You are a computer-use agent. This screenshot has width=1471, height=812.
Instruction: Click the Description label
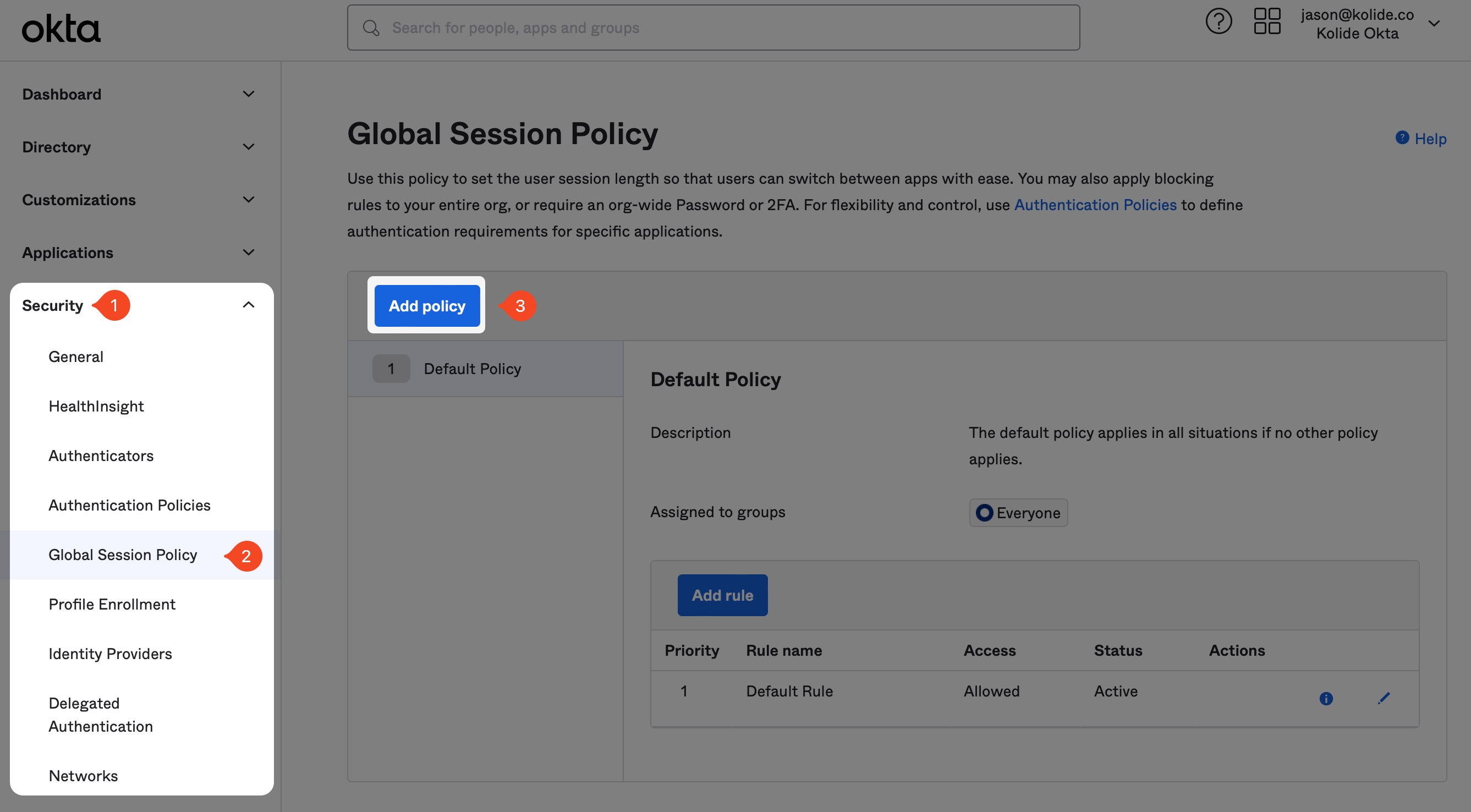[690, 433]
